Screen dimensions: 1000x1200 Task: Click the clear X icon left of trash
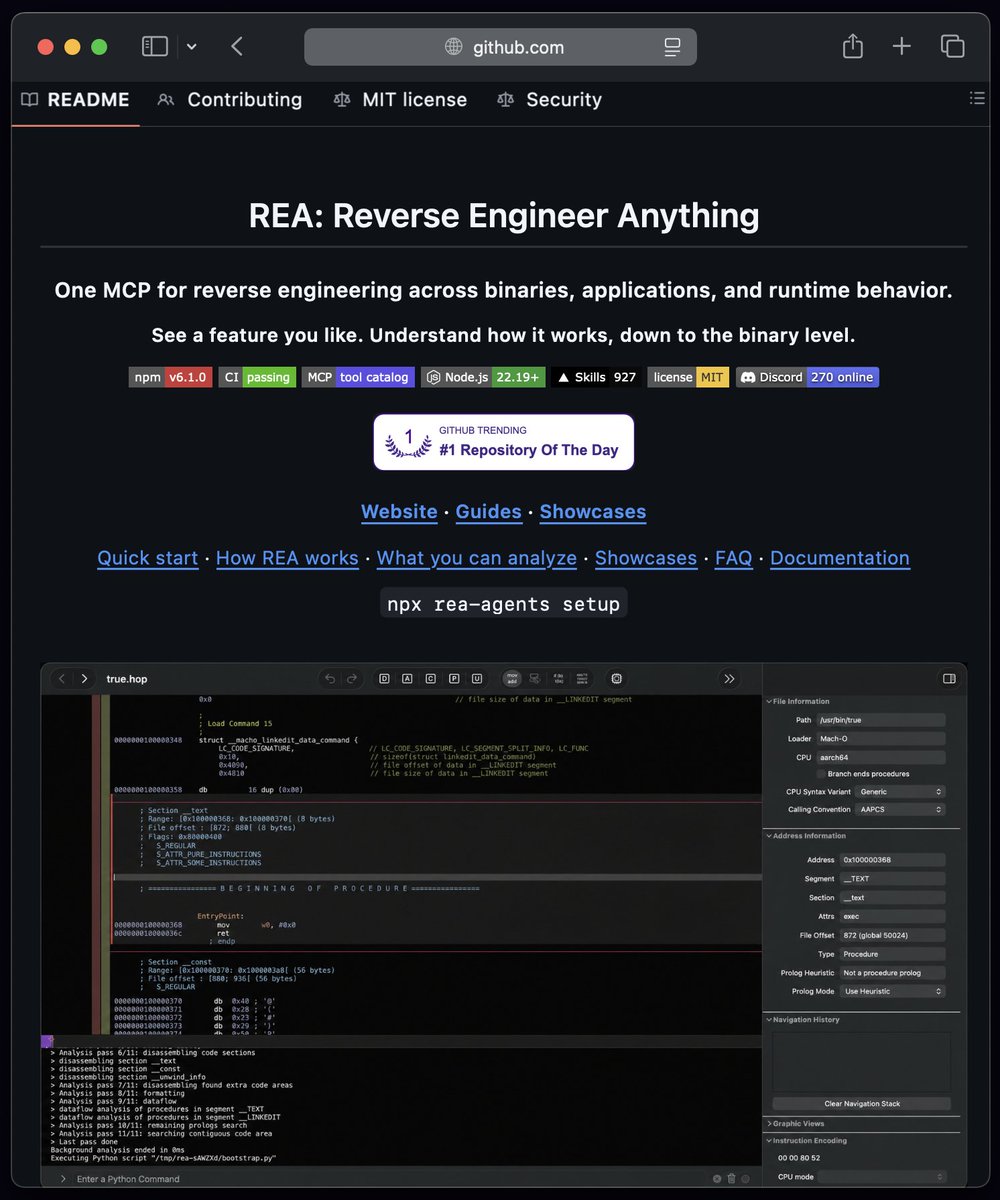tap(717, 1178)
